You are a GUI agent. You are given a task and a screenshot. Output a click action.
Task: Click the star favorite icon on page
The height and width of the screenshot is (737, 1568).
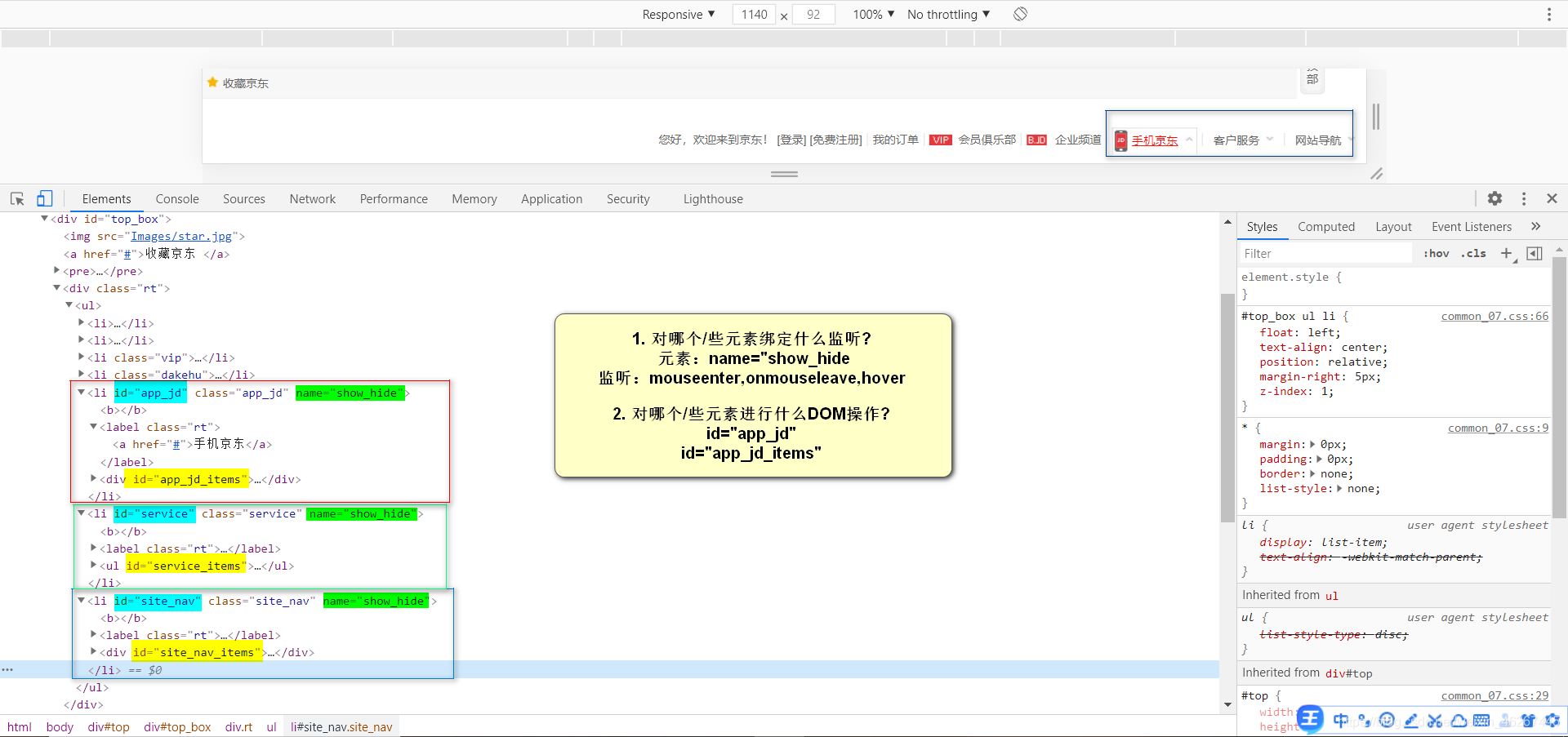[x=212, y=82]
